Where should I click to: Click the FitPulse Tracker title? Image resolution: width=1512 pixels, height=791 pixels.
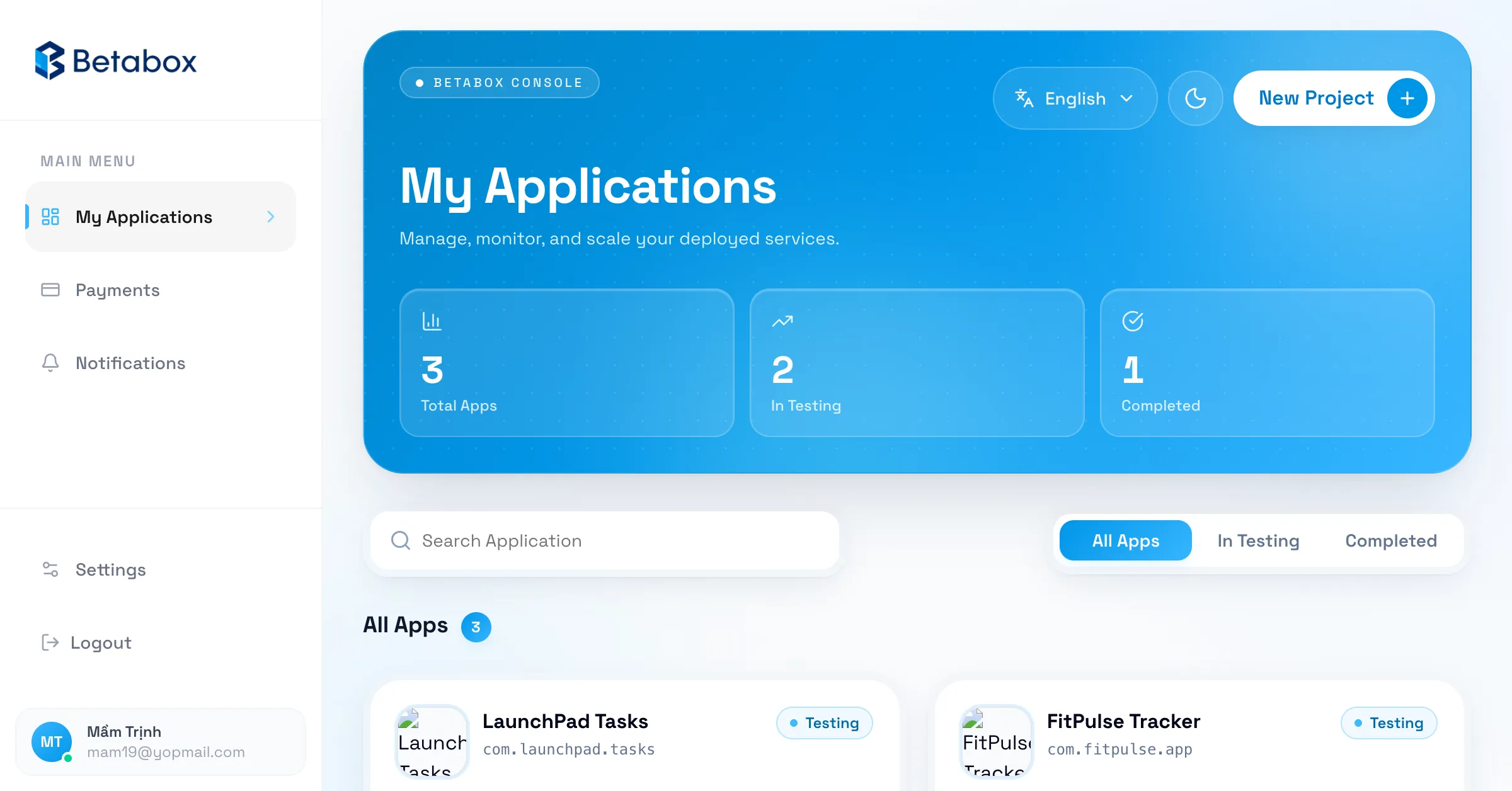tap(1123, 721)
